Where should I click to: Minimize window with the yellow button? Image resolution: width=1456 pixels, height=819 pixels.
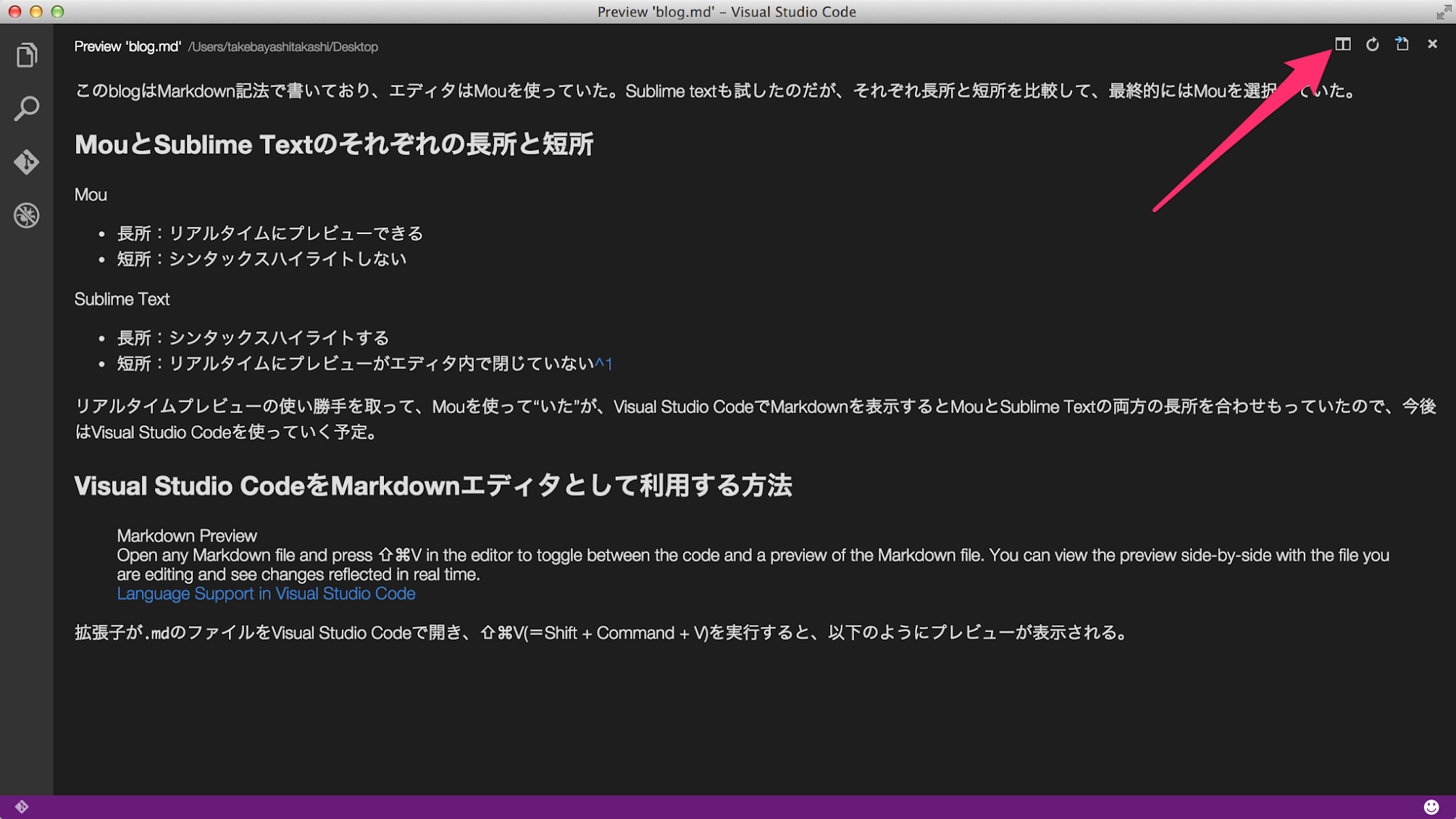point(36,12)
